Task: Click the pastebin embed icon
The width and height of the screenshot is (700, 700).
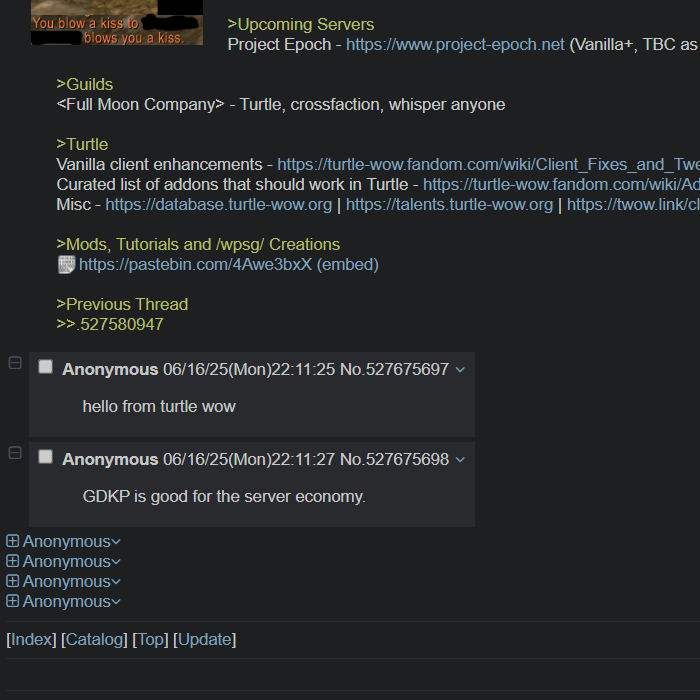Action: (67, 265)
